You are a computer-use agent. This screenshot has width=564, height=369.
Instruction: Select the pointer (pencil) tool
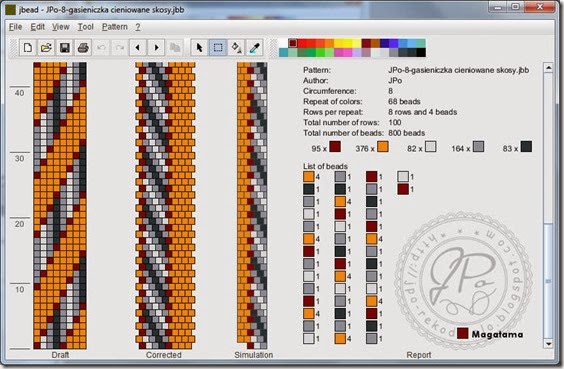(x=199, y=47)
